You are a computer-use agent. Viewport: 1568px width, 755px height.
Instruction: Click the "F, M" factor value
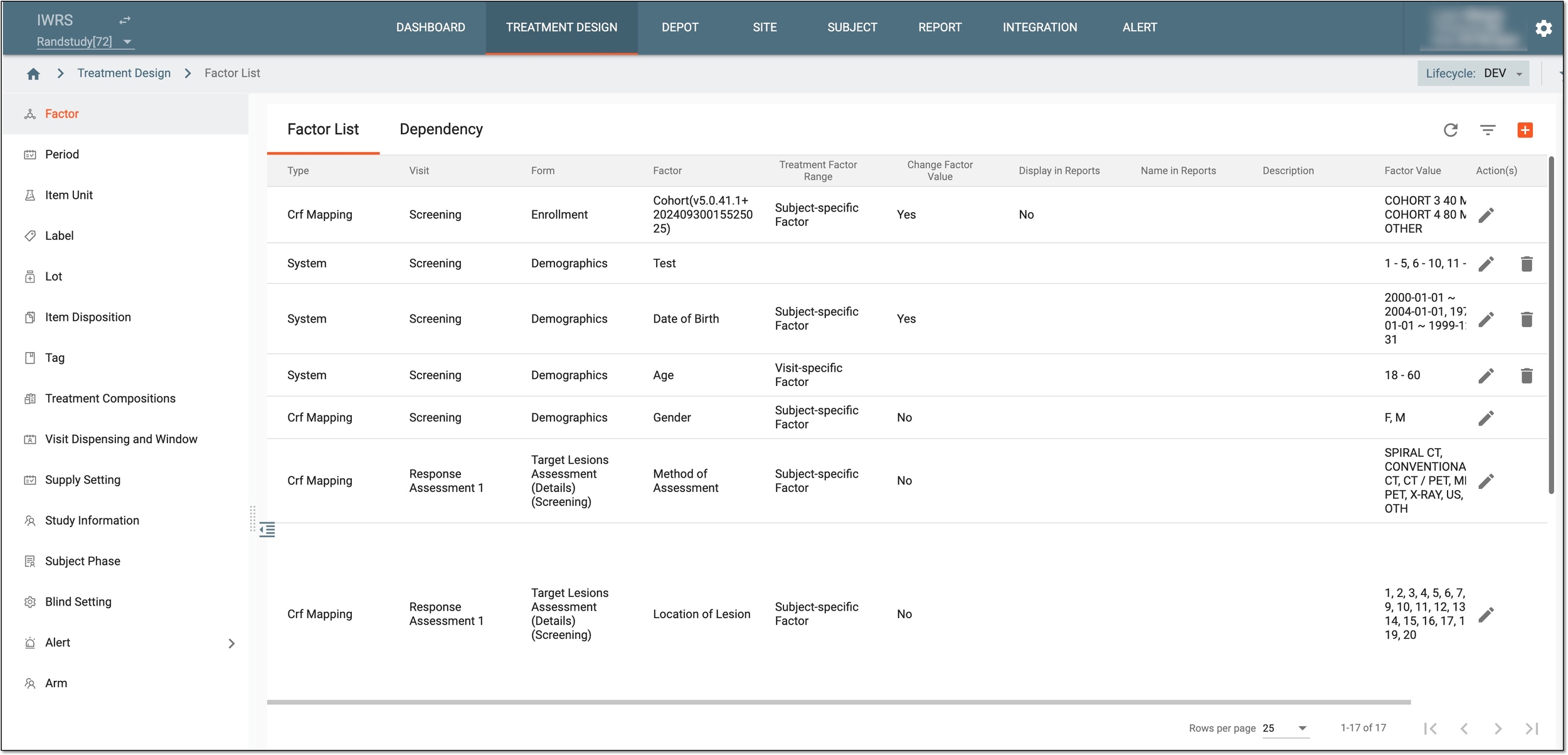point(1394,418)
